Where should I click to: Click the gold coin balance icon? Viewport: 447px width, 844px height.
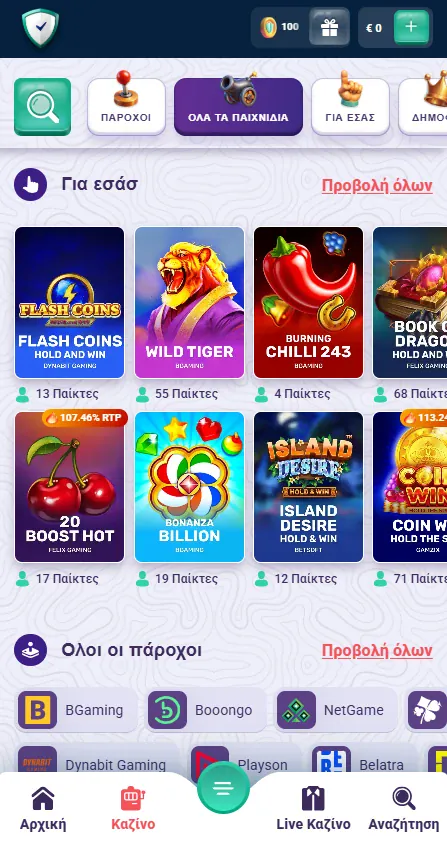point(268,27)
